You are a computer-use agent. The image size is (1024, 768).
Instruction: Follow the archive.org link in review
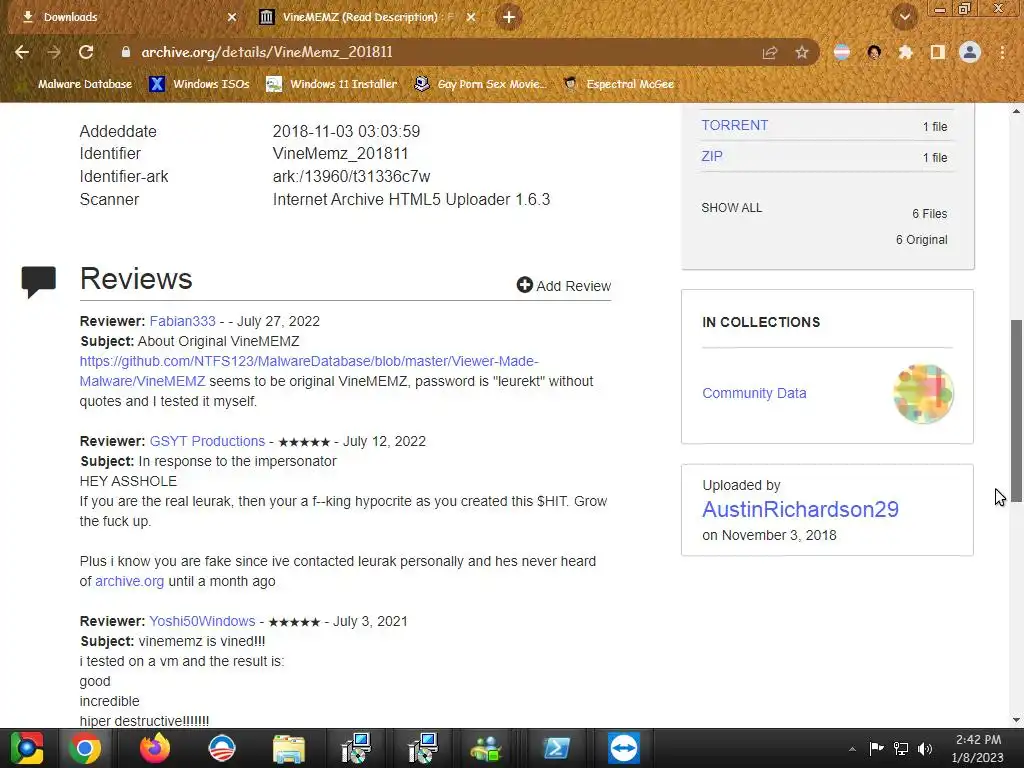pyautogui.click(x=129, y=581)
